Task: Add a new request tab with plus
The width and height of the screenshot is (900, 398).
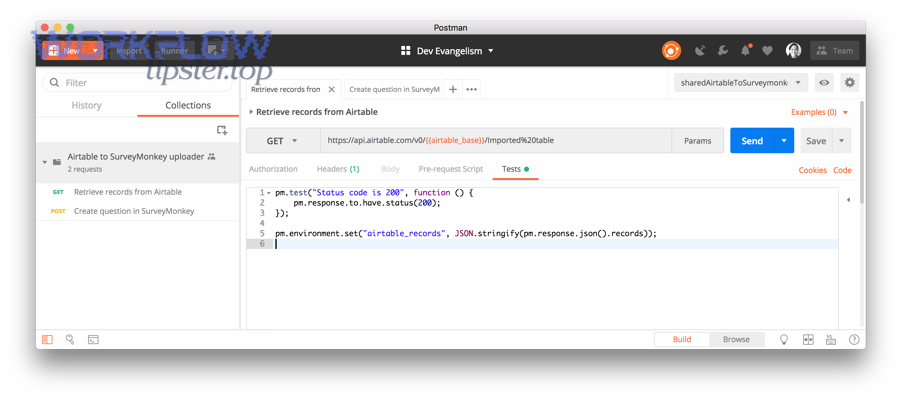Action: (452, 90)
